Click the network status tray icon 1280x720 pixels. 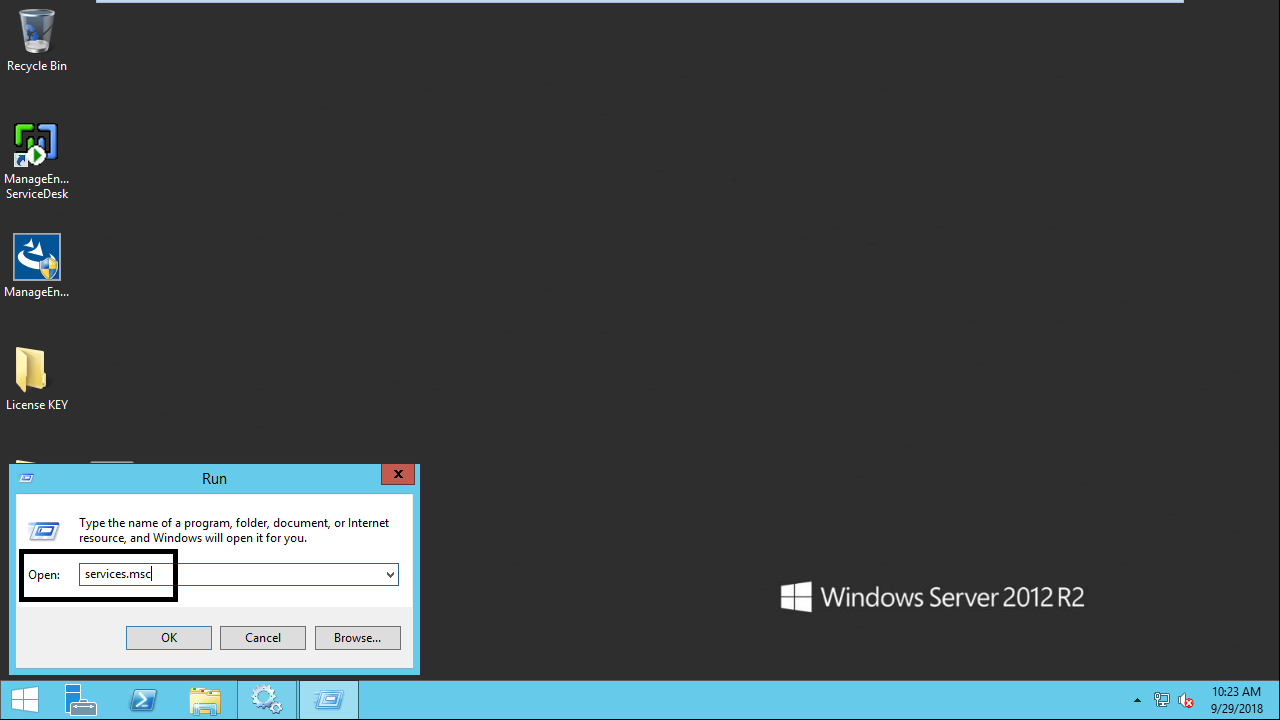click(x=1161, y=700)
